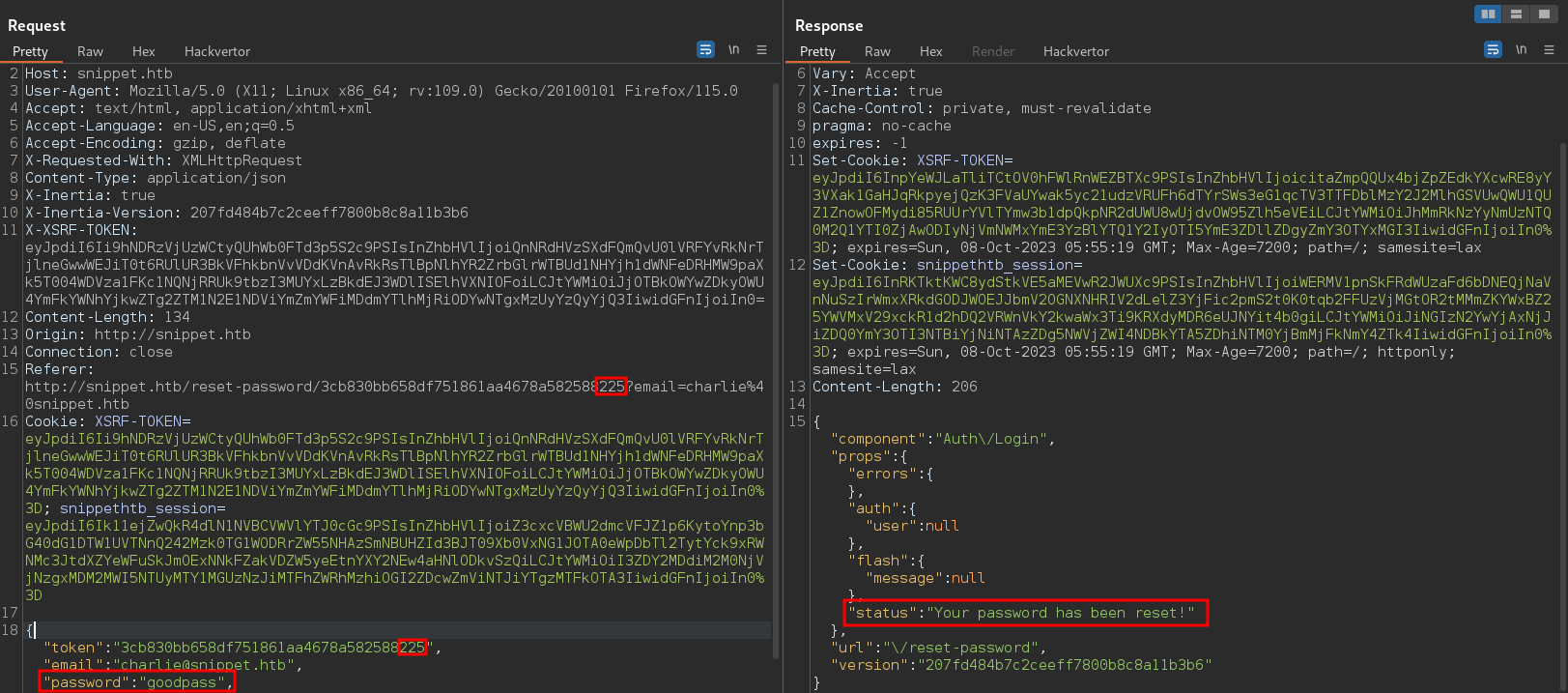Show non-printable \n characters in the Response pane
Image resolution: width=1568 pixels, height=693 pixels.
coord(1522,49)
